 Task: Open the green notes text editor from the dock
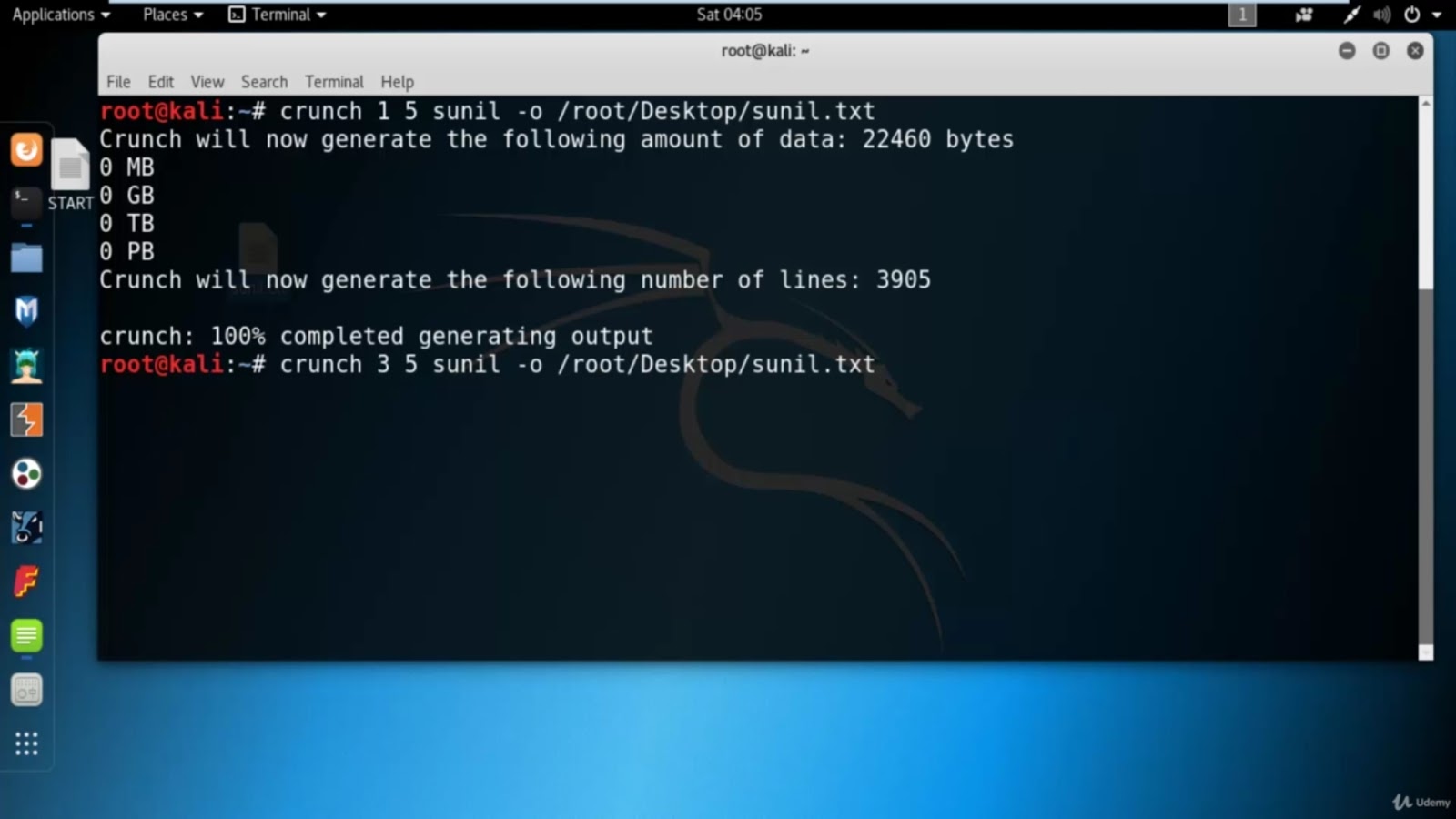coord(26,637)
